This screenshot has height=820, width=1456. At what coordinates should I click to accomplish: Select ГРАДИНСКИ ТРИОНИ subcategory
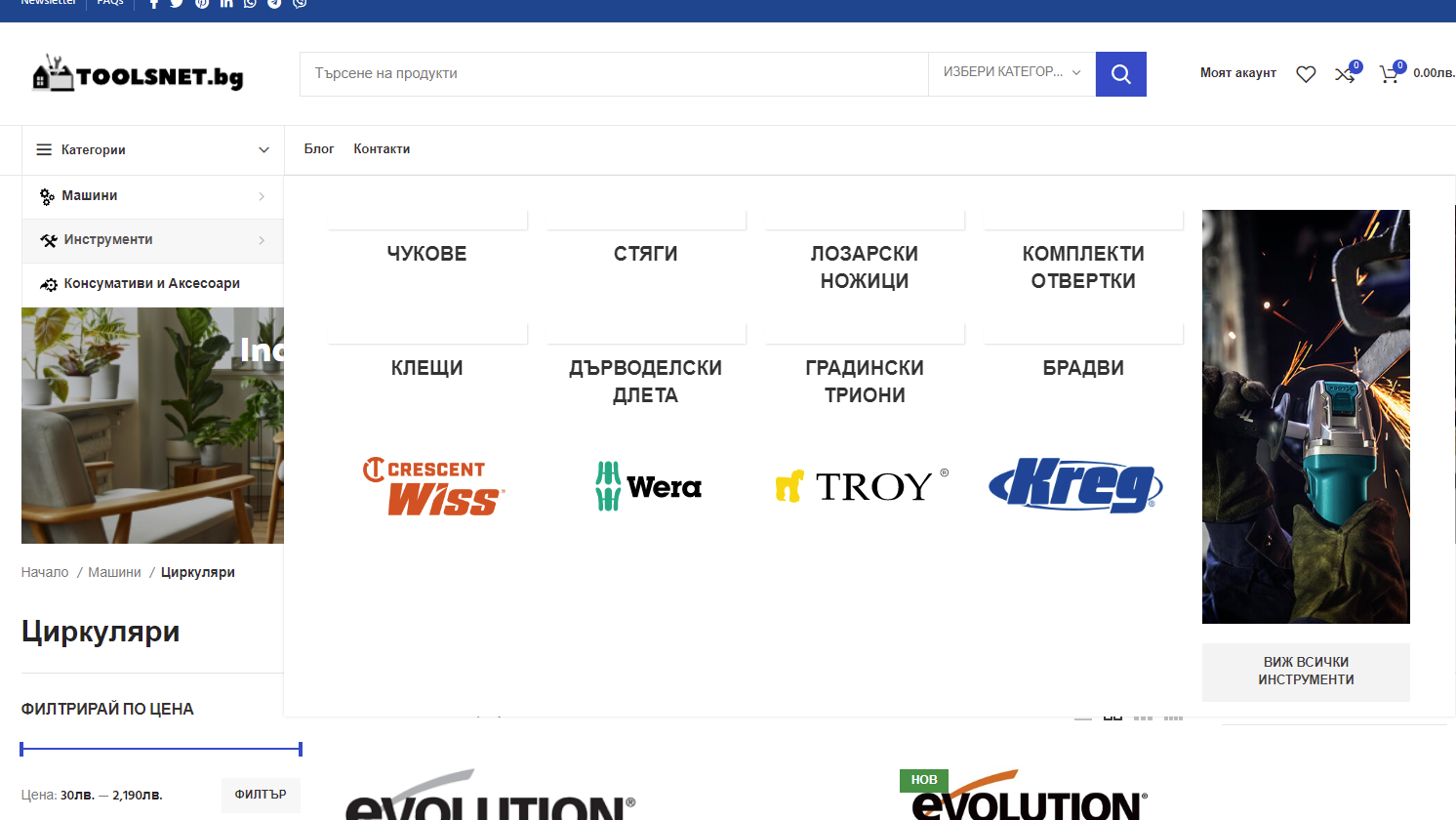865,382
